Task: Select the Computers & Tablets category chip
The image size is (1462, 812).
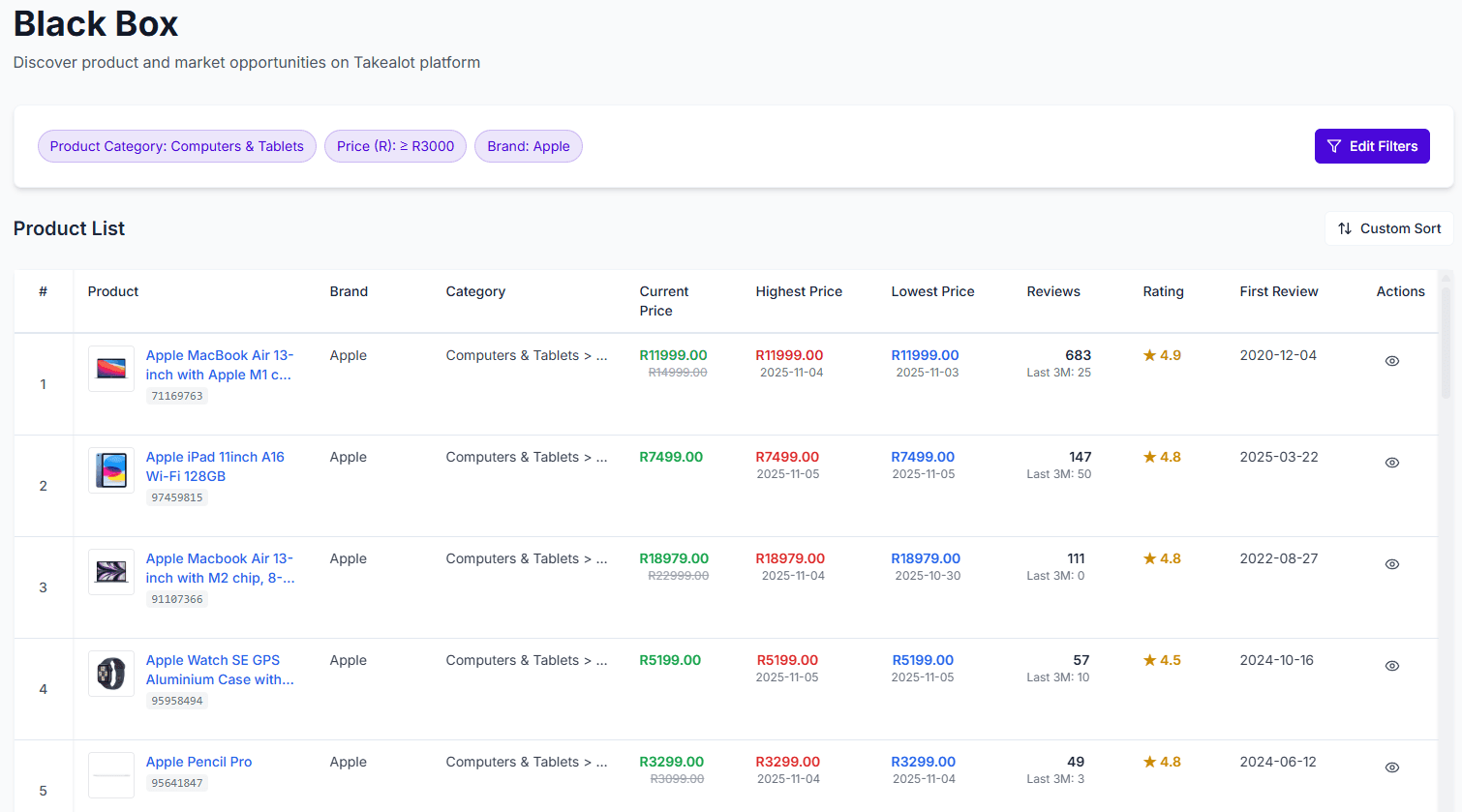Action: [x=176, y=145]
